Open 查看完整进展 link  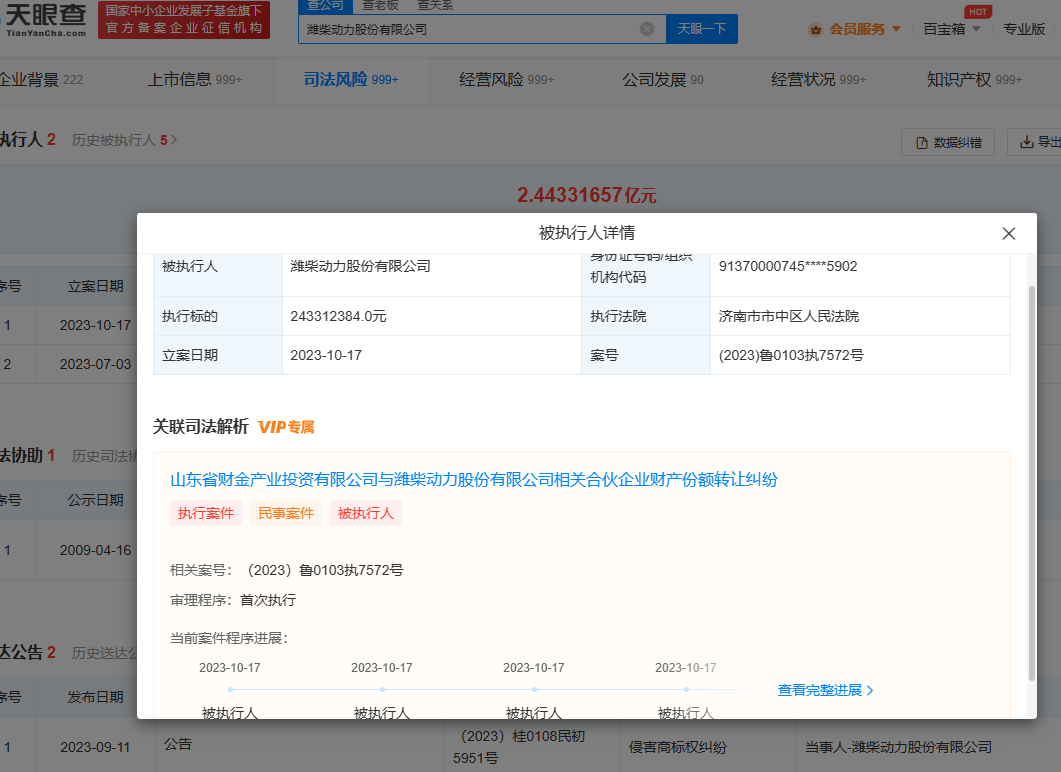coord(825,690)
